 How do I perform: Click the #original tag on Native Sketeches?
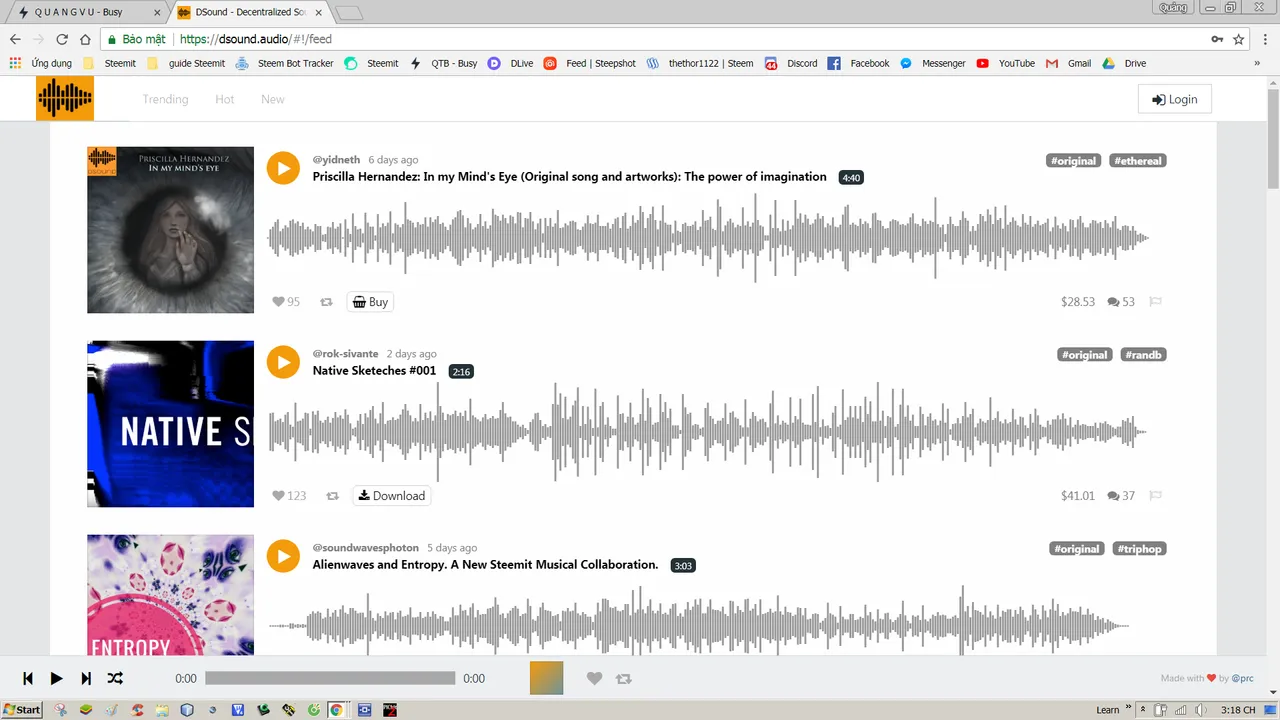click(1085, 355)
